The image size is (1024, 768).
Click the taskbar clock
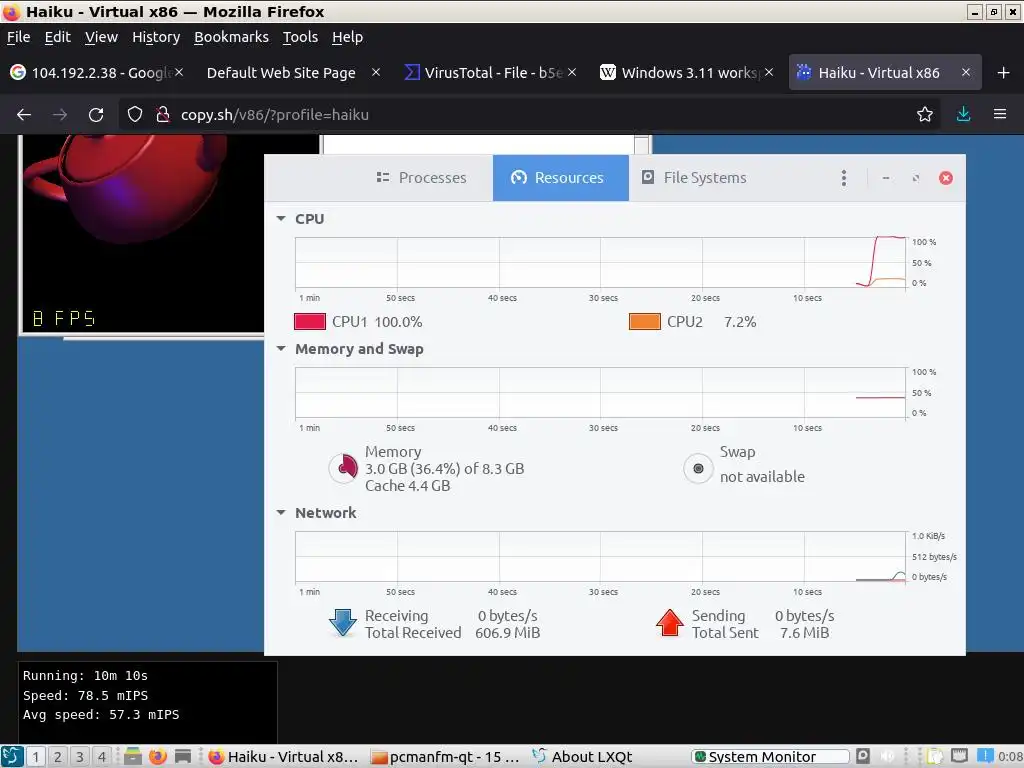point(1011,757)
